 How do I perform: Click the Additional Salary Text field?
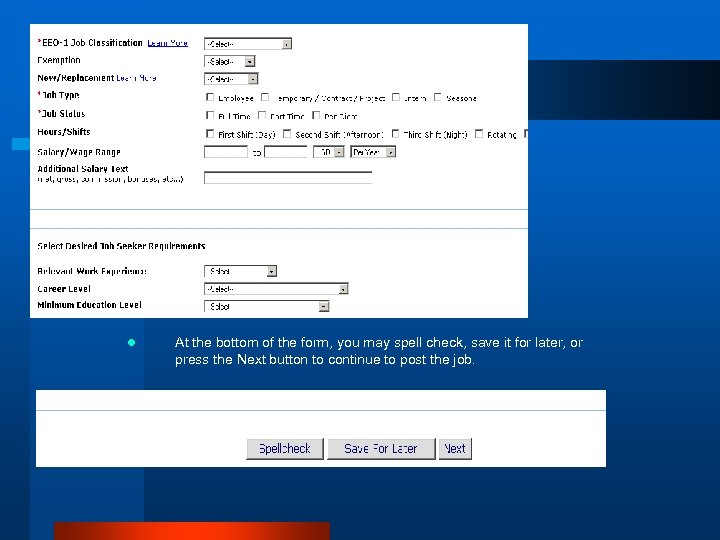coord(288,178)
